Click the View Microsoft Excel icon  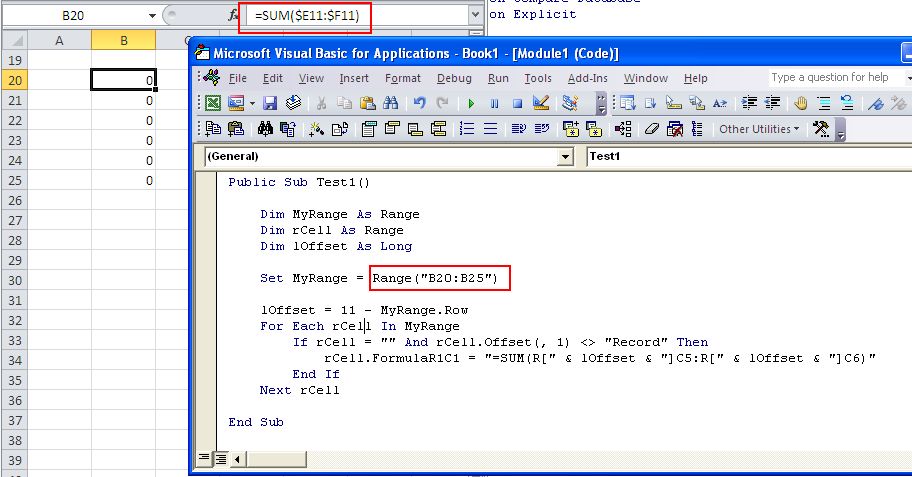pos(213,104)
